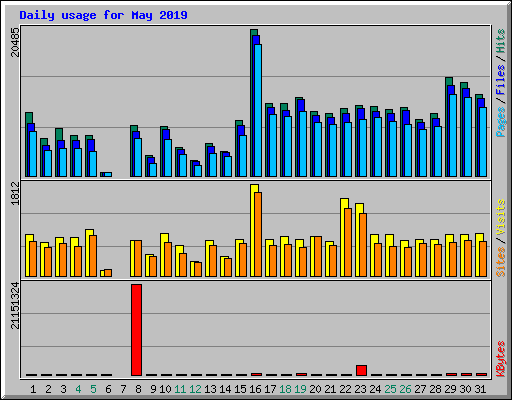Click the hits/files/pages bar for day 19
The height and width of the screenshot is (400, 512).
click(301, 137)
